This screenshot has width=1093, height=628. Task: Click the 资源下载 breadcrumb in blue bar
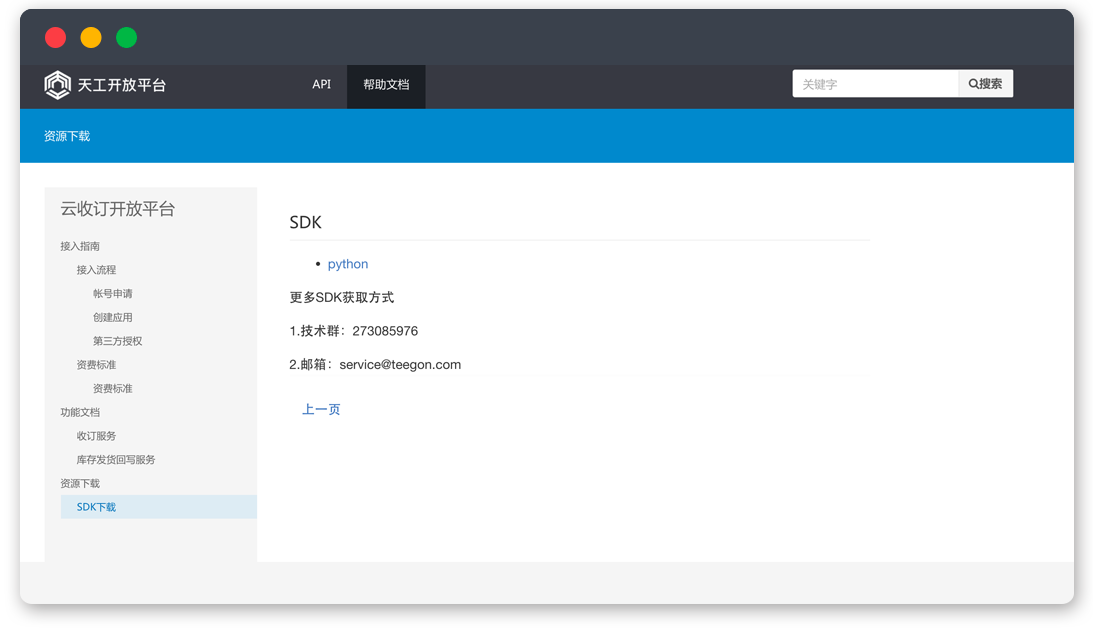pos(67,136)
